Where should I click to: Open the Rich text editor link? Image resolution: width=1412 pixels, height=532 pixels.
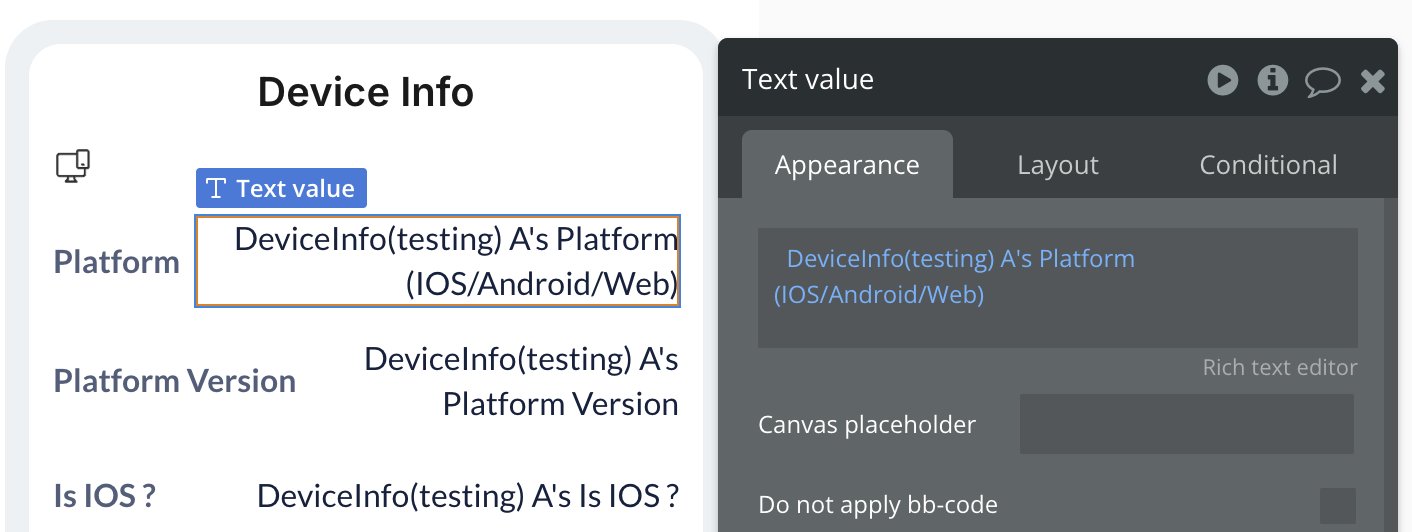(x=1280, y=368)
